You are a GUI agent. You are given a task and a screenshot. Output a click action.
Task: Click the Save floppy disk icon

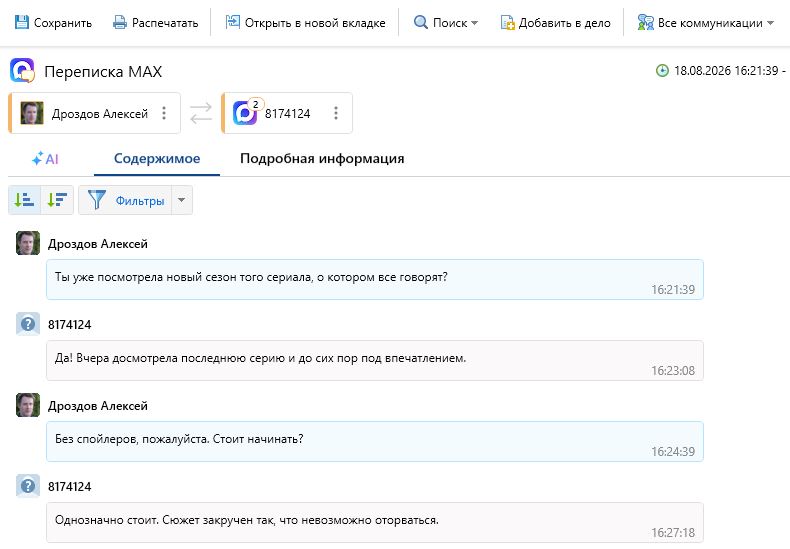tap(22, 22)
